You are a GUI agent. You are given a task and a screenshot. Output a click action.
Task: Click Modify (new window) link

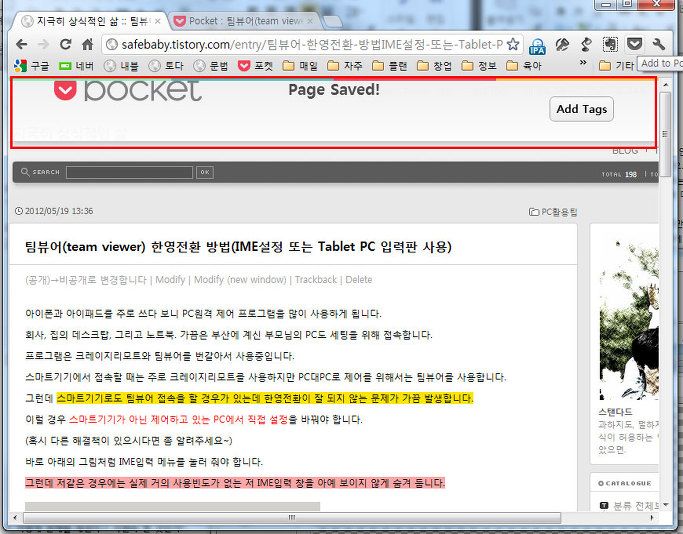pyautogui.click(x=240, y=280)
